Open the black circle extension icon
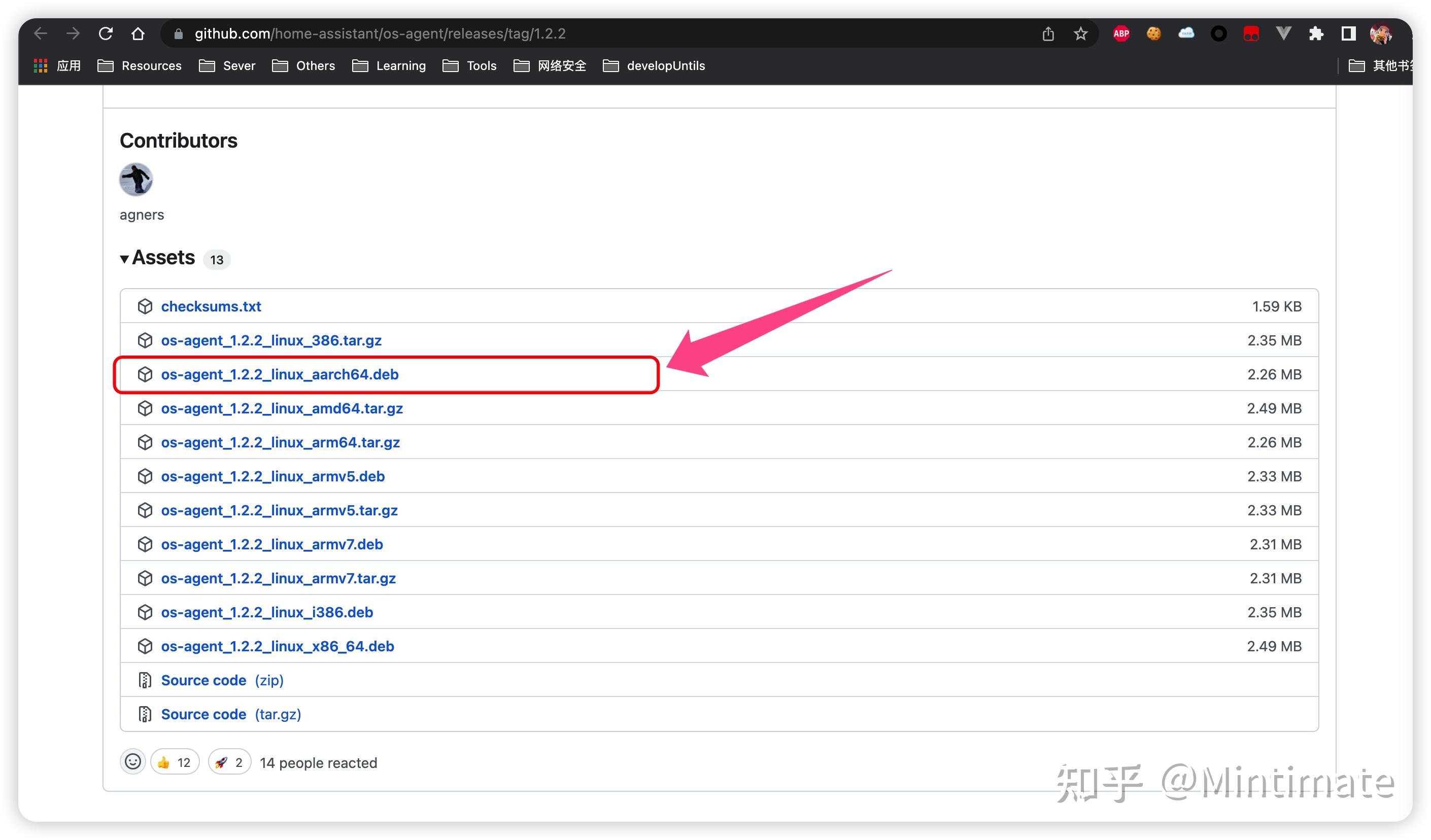Screen dimensions: 1431x840 pyautogui.click(x=1218, y=34)
